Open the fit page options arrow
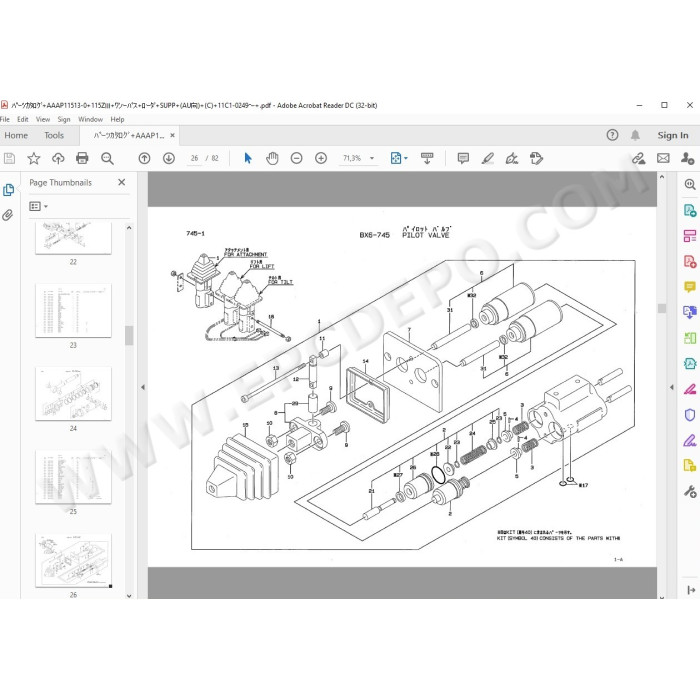 click(406, 158)
